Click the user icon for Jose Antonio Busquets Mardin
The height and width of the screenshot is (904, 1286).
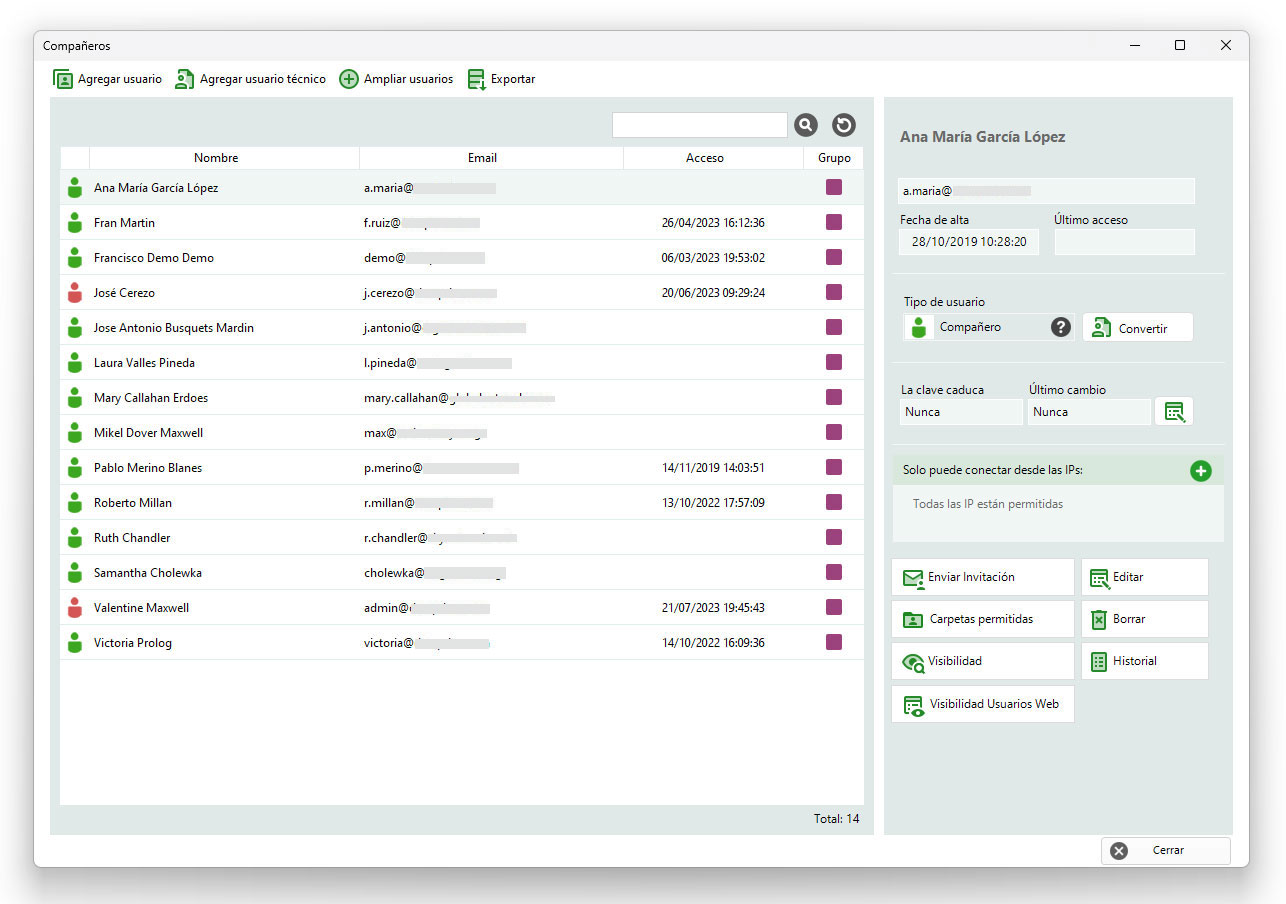pos(74,328)
